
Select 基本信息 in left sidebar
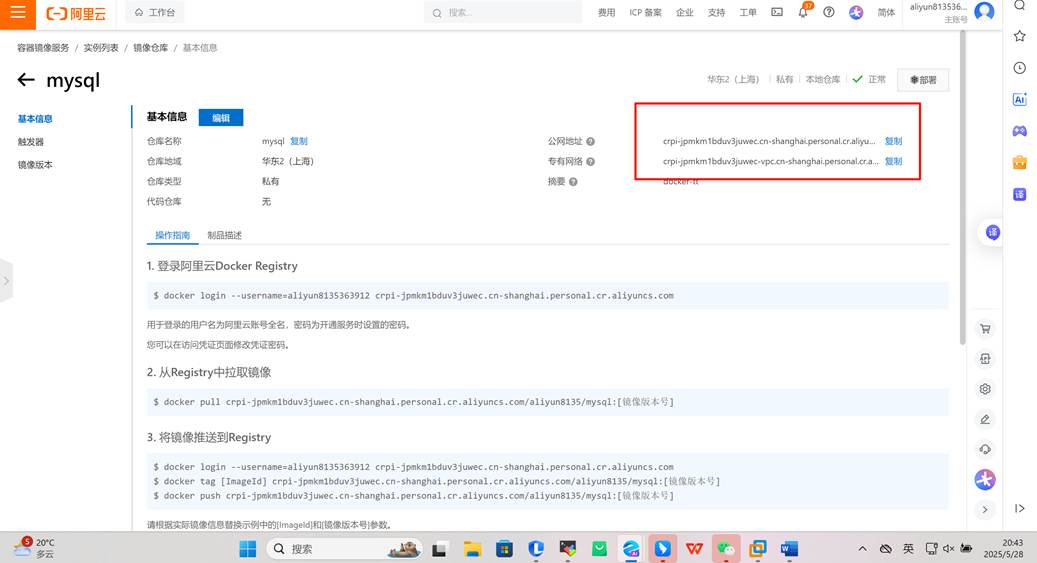click(35, 119)
